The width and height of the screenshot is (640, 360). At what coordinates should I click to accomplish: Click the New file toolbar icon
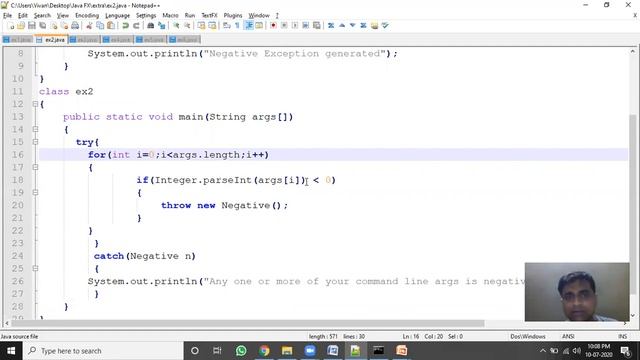[x=11, y=26]
